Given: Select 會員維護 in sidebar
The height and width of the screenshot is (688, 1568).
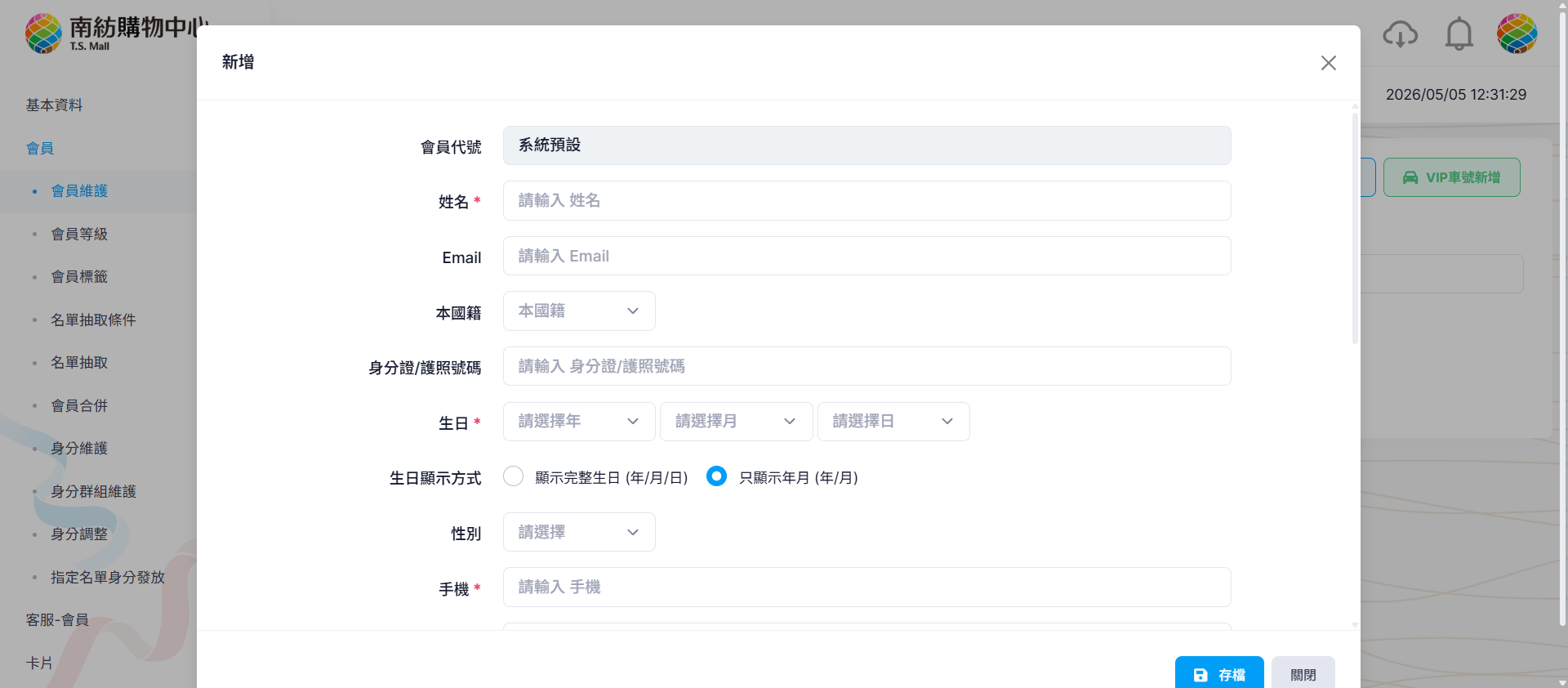Looking at the screenshot, I should click(79, 191).
